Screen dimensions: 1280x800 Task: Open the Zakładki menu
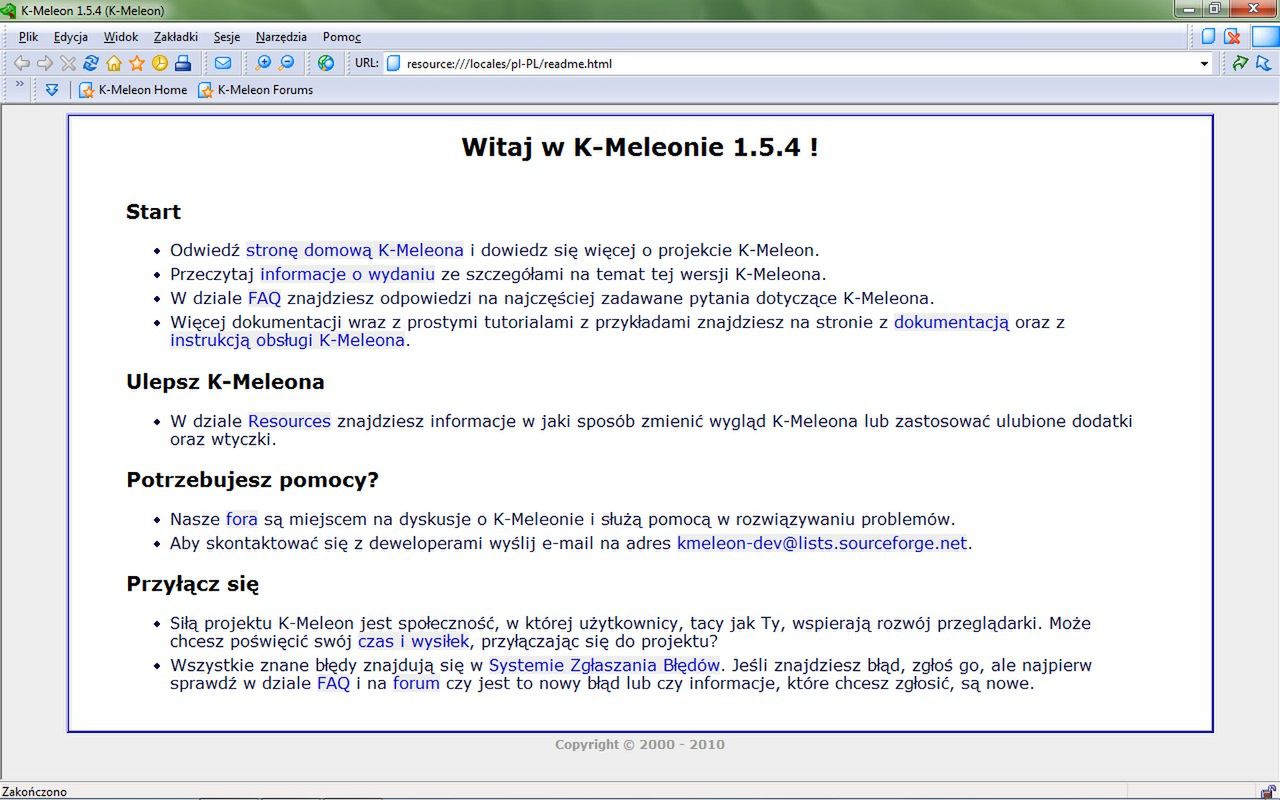[x=175, y=37]
